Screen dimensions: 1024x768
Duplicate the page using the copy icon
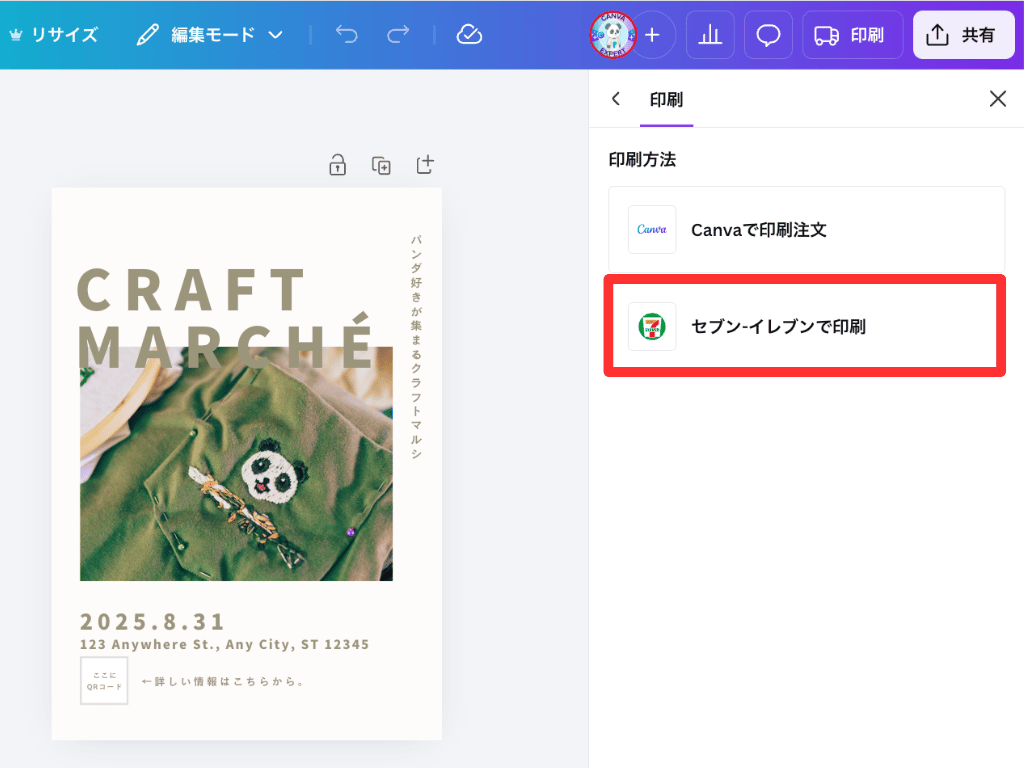coord(381,165)
